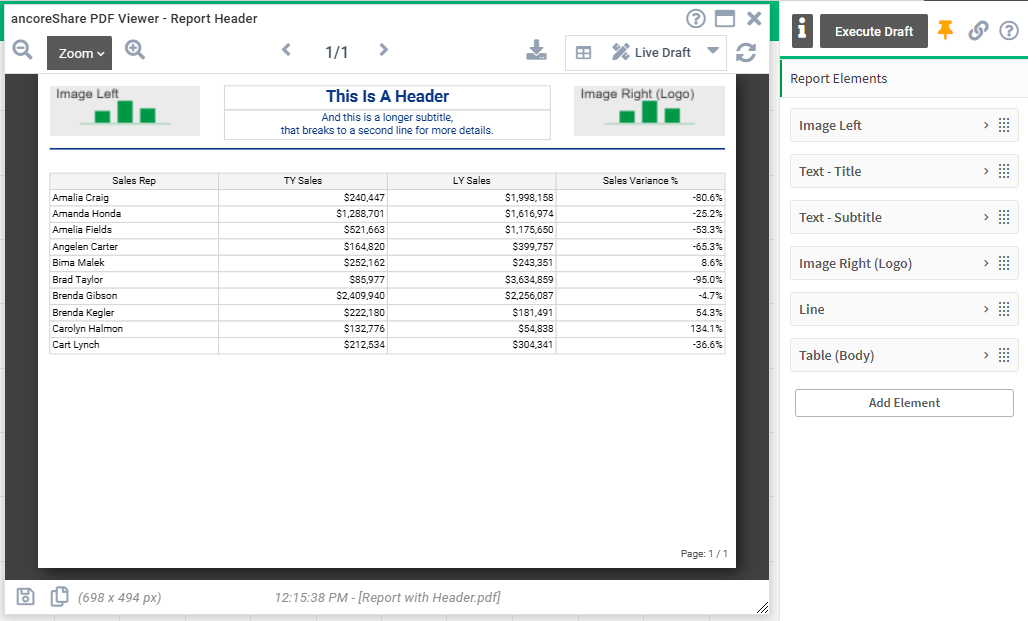Image resolution: width=1028 pixels, height=621 pixels.
Task: Go to the next PDF page
Action: [x=384, y=50]
